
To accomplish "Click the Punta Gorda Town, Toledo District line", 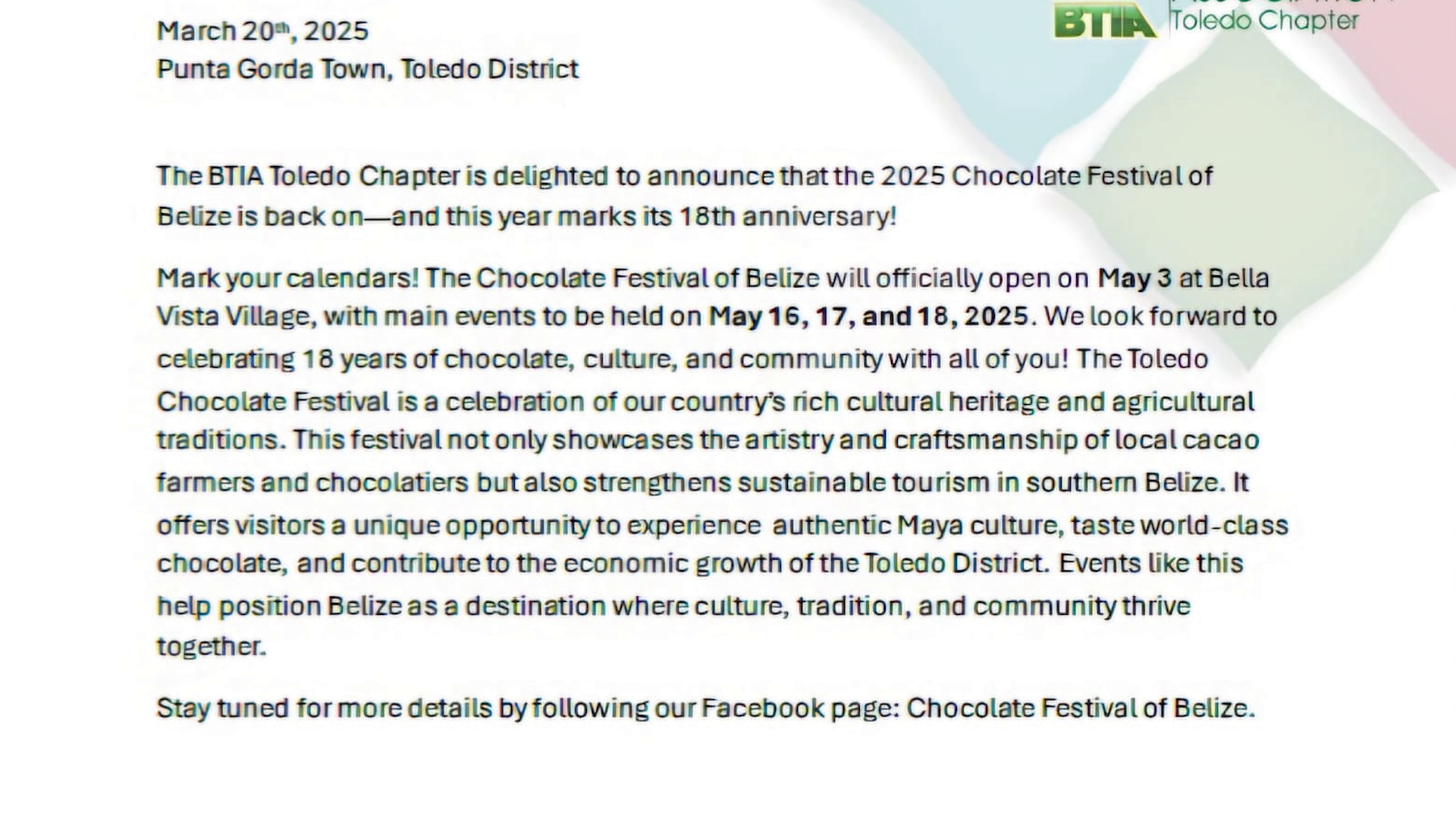I will click(368, 69).
